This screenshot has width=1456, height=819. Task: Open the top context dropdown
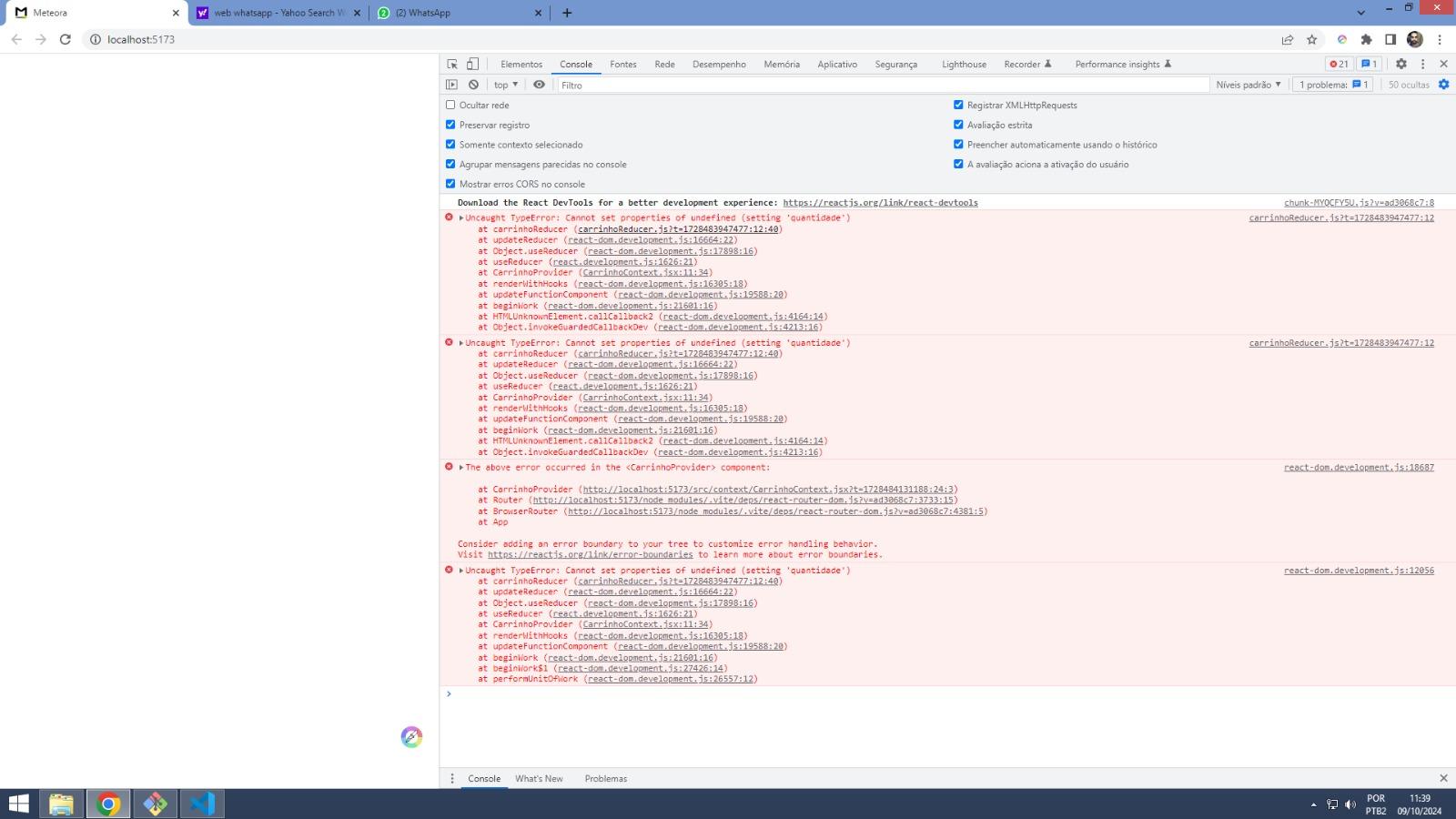click(x=506, y=85)
